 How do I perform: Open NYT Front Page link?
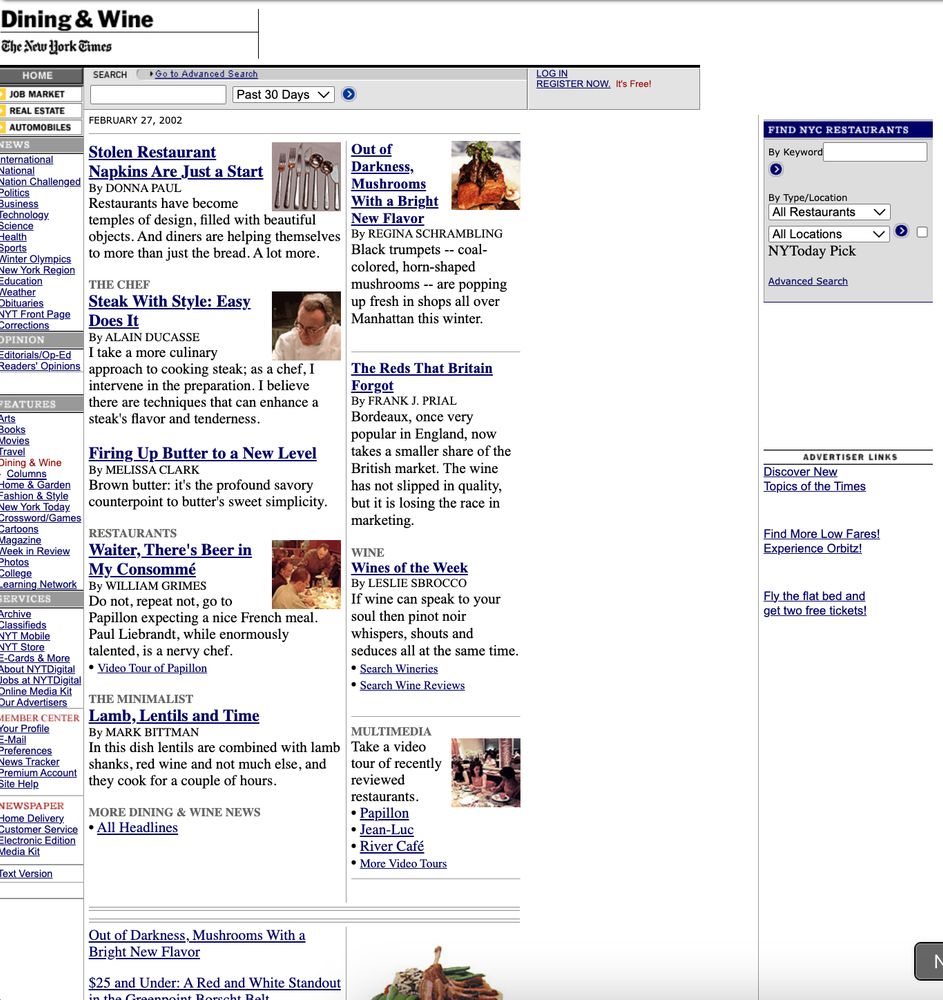click(x=35, y=314)
